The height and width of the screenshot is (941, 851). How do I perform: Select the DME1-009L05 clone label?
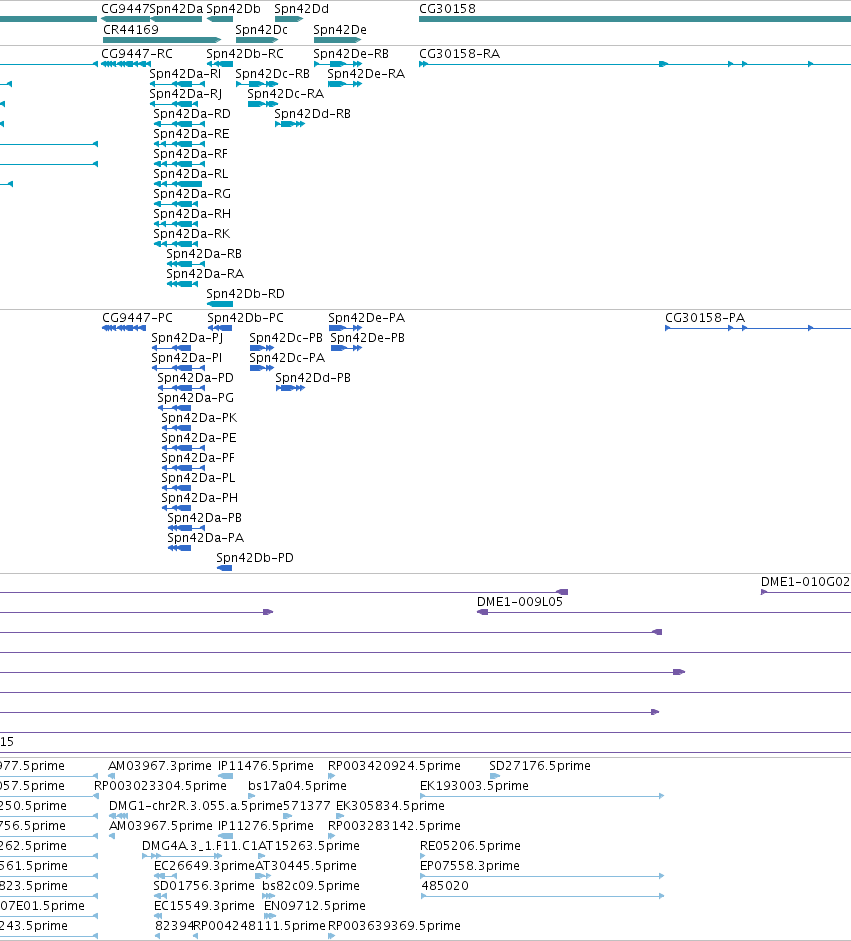520,601
